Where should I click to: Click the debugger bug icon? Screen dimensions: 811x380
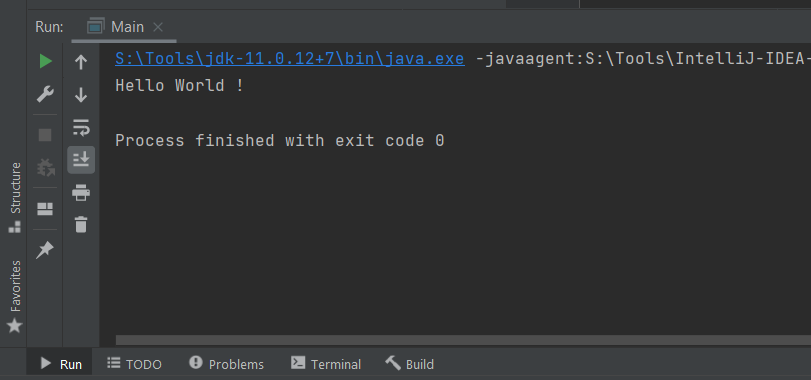coord(46,168)
